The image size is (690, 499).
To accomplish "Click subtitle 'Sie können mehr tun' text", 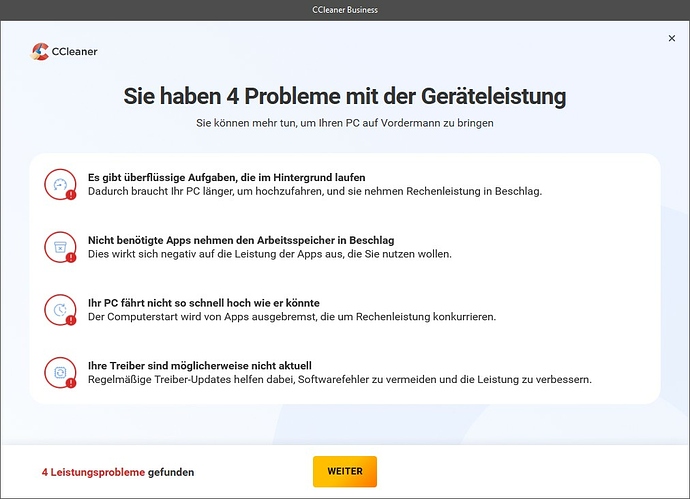I will click(x=345, y=123).
